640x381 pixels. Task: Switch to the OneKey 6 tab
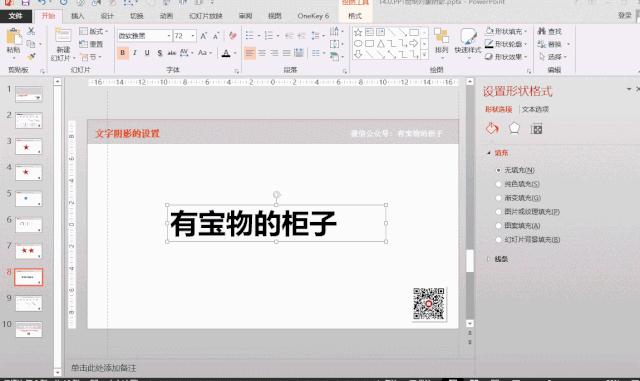coord(313,16)
